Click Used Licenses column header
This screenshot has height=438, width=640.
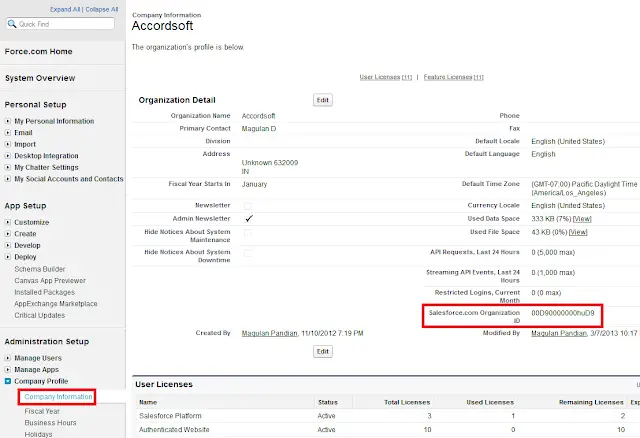pos(490,402)
